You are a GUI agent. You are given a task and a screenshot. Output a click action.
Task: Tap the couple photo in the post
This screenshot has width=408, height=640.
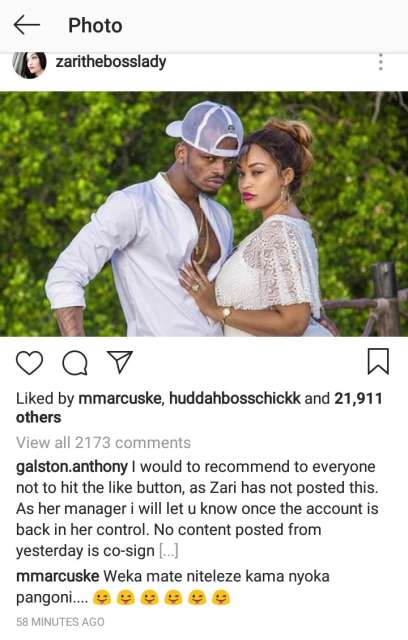click(x=204, y=214)
